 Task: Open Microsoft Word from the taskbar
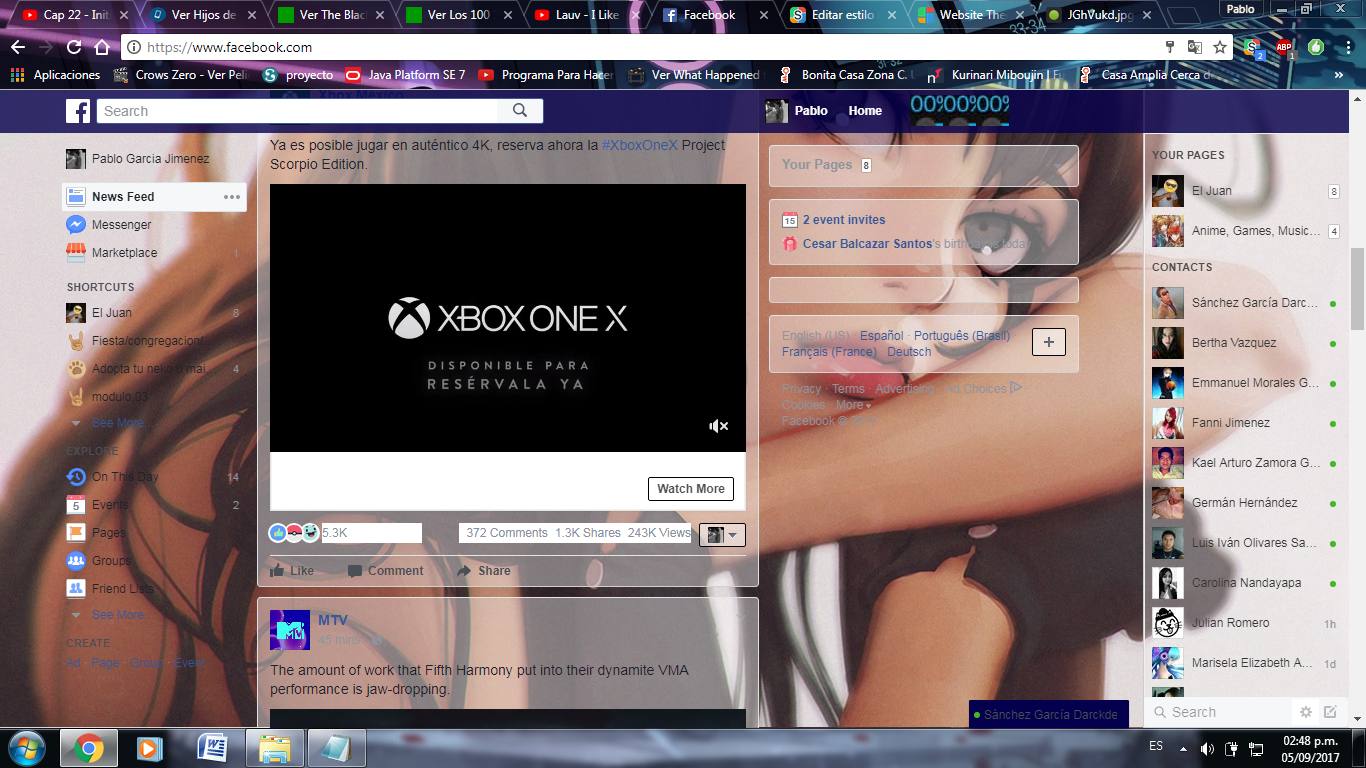click(212, 748)
